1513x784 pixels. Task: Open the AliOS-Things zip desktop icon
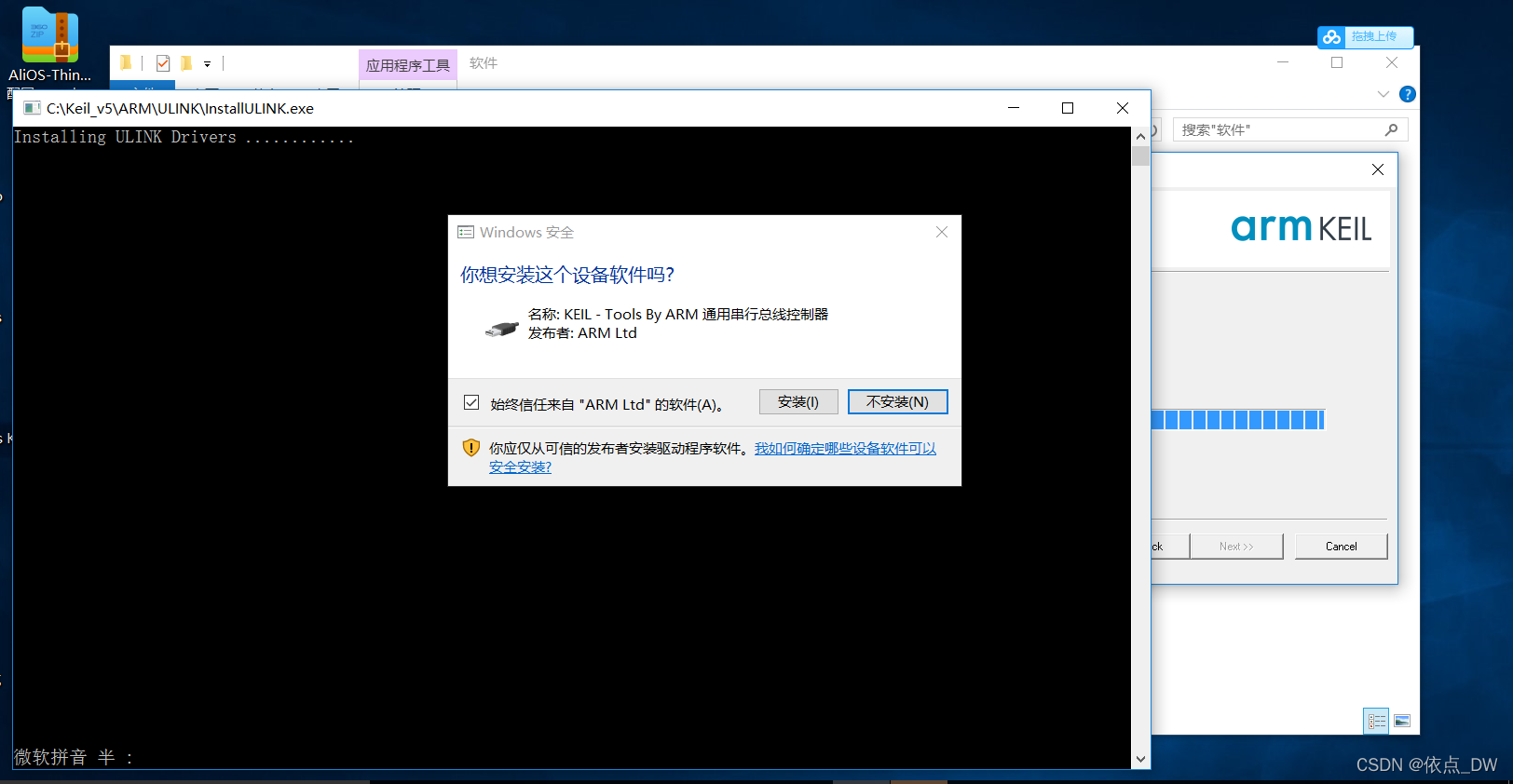pos(50,44)
